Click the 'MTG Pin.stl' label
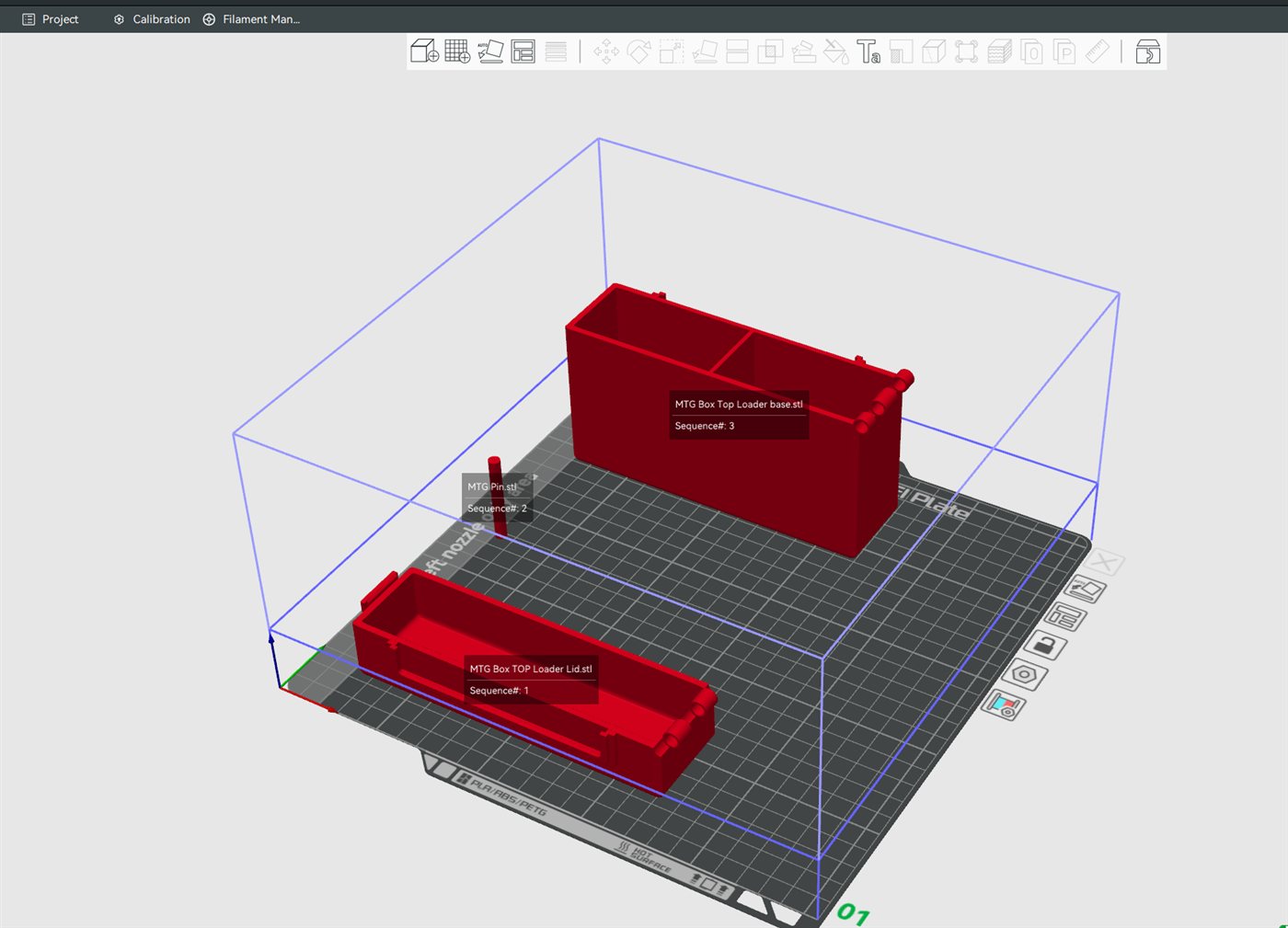1288x928 pixels. (492, 487)
